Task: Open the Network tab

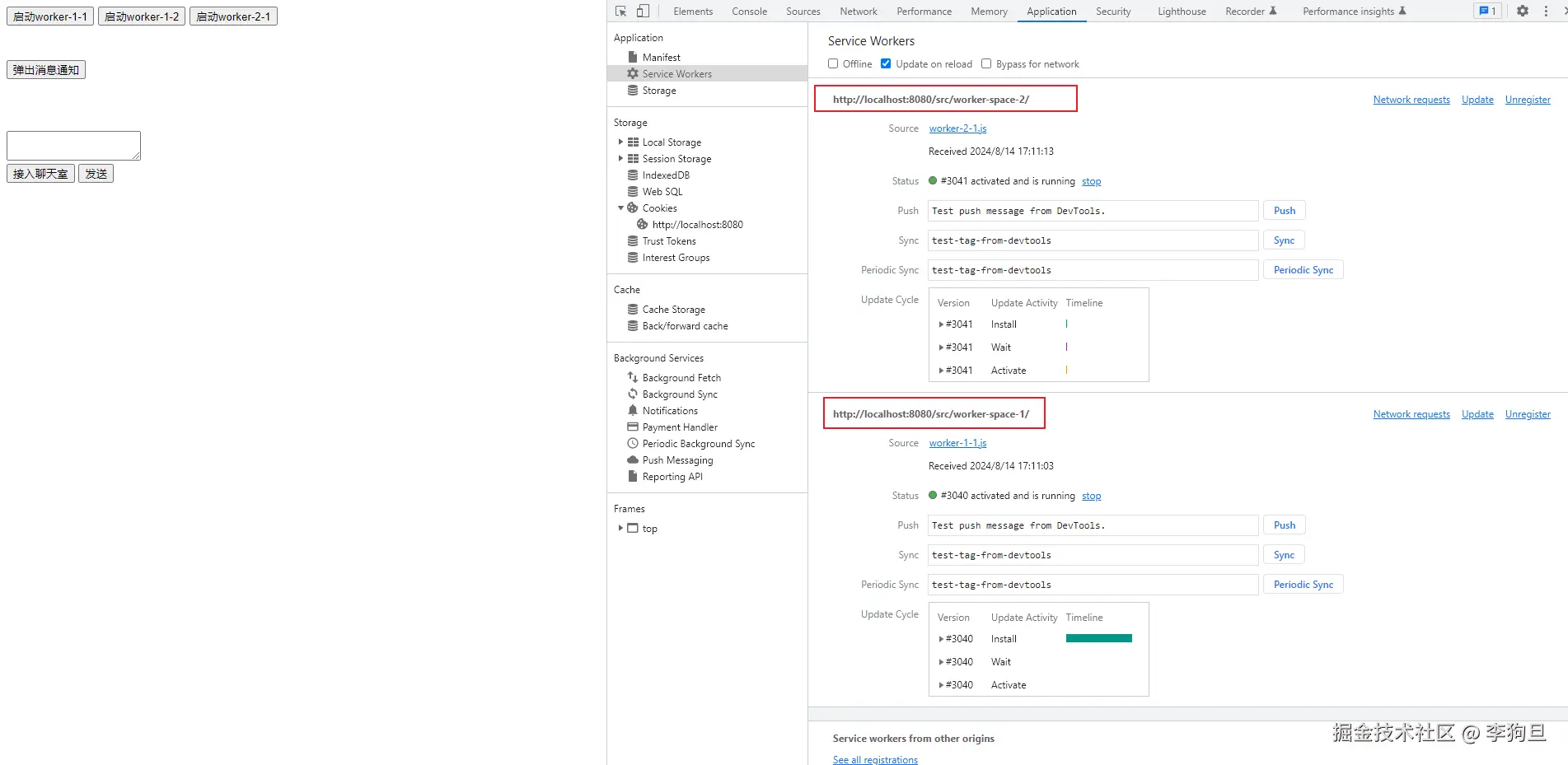Action: (859, 11)
